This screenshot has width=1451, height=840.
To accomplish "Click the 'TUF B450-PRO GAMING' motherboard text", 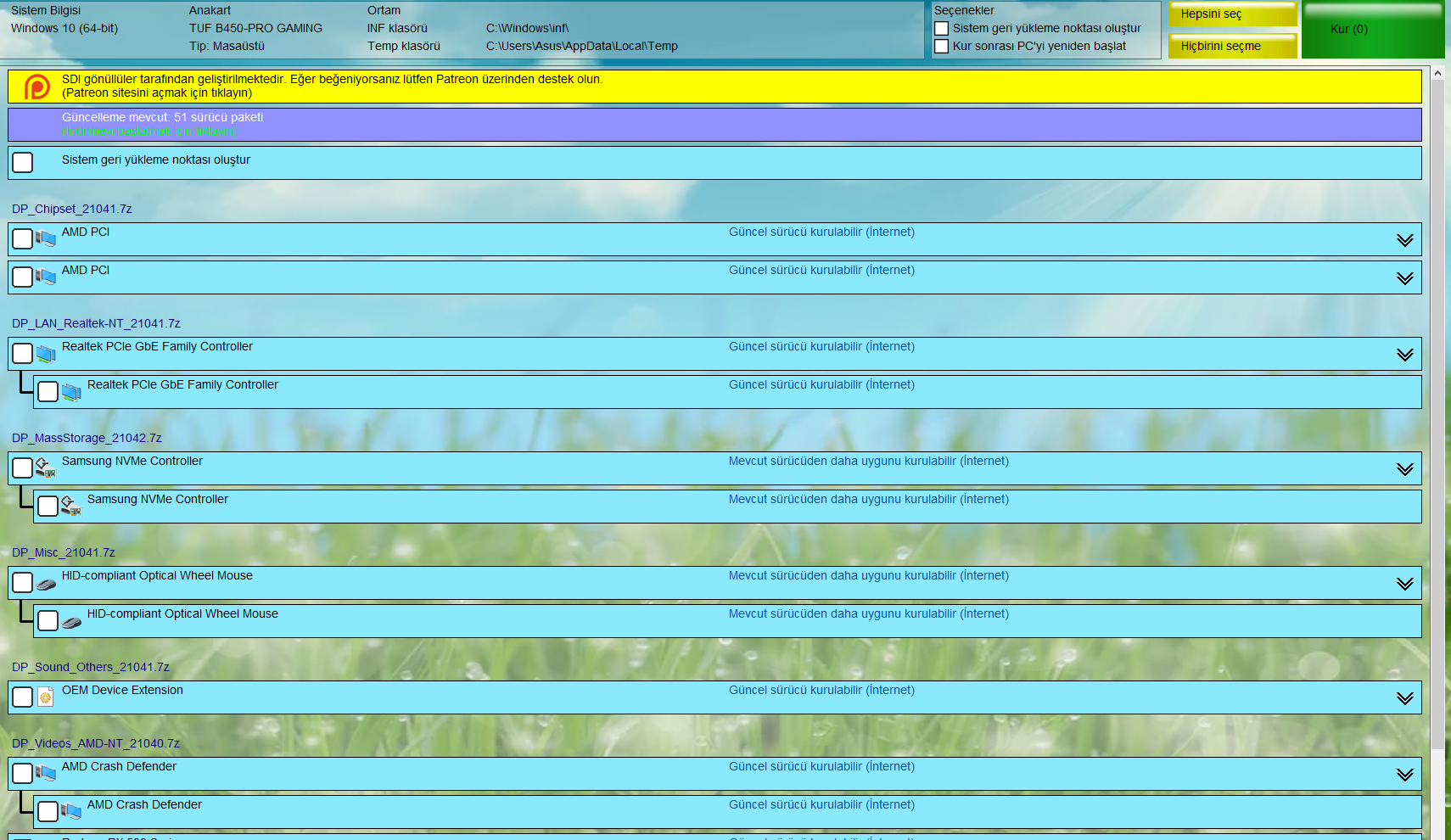I will tap(255, 29).
